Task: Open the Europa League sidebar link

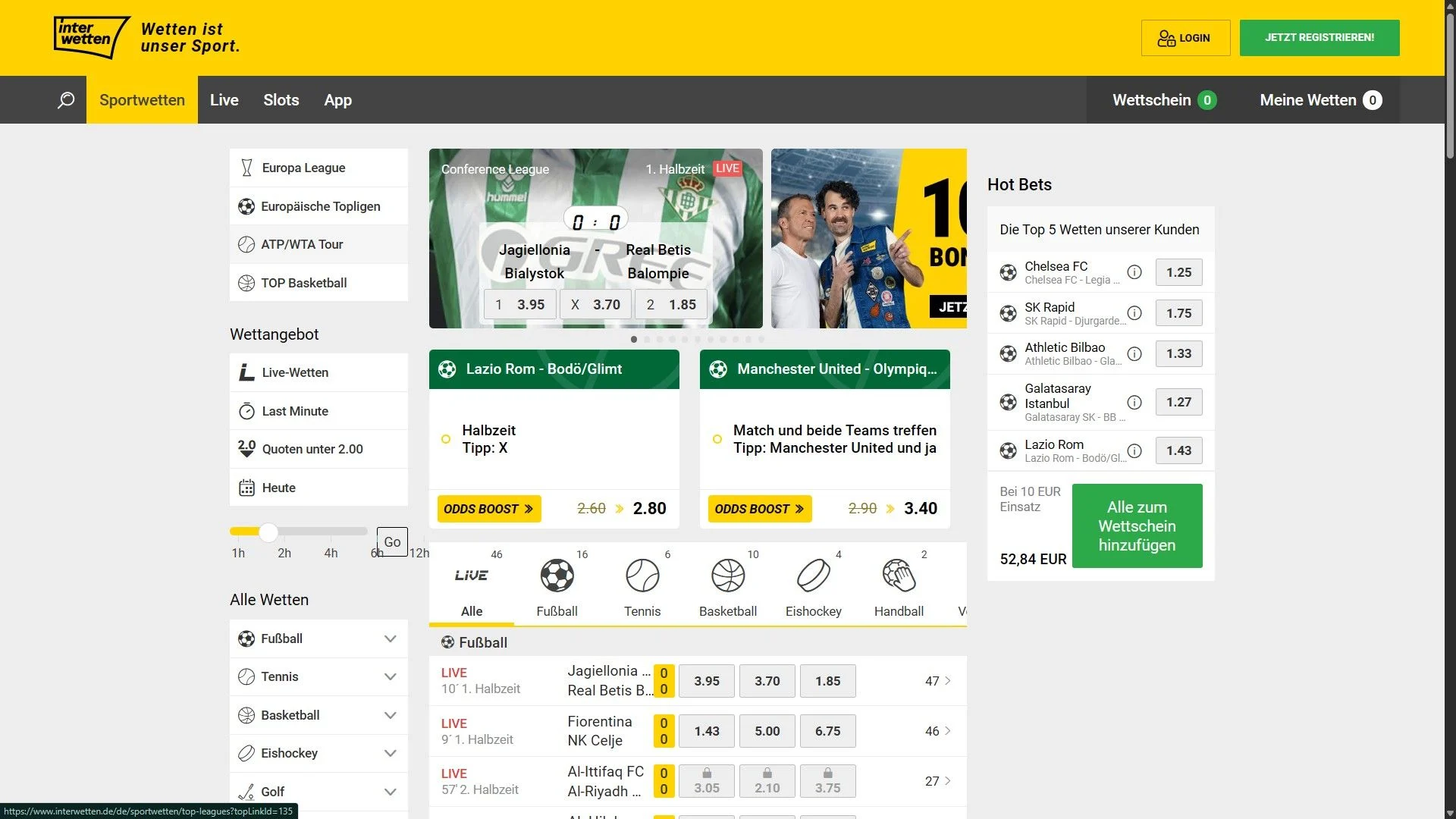Action: tap(303, 168)
